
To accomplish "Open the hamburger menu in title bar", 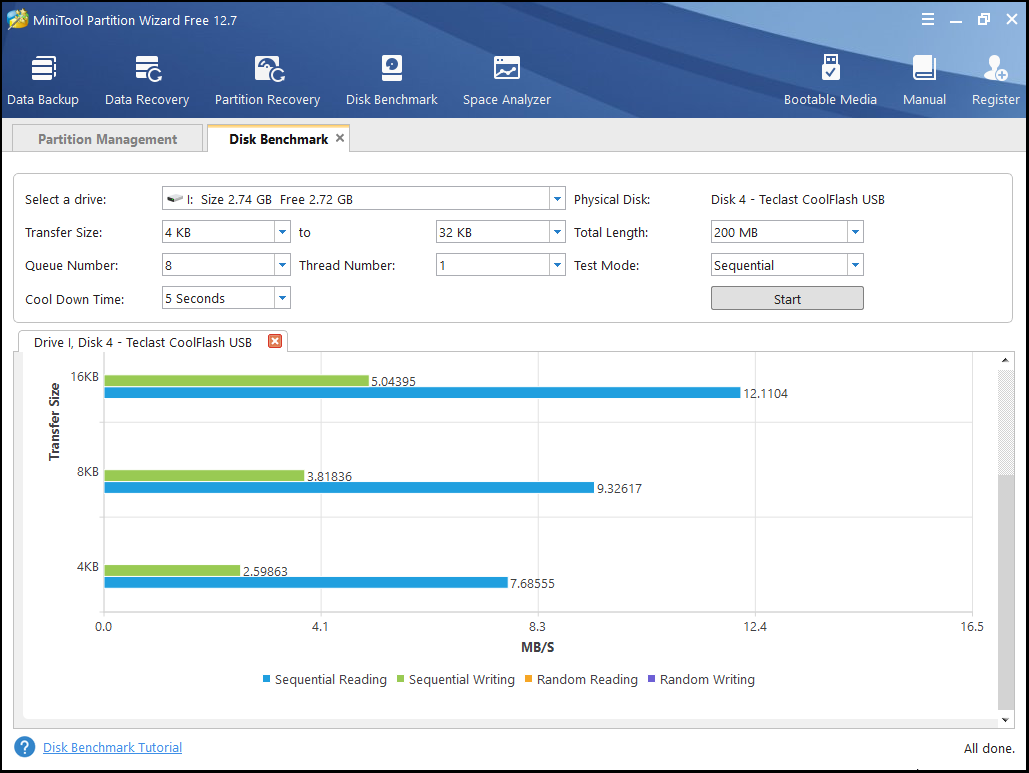I will (x=927, y=20).
